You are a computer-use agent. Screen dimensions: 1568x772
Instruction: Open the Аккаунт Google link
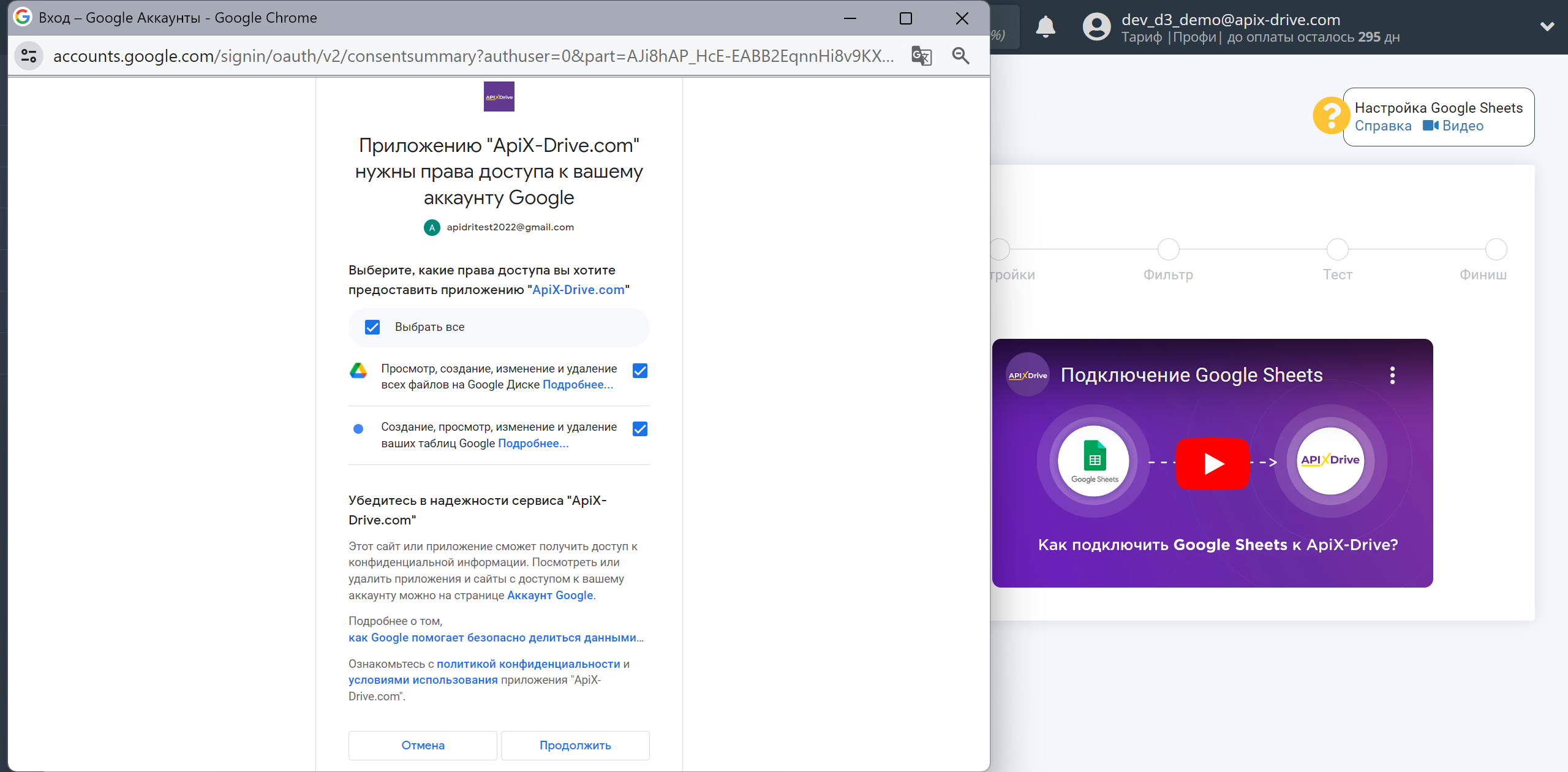(550, 596)
